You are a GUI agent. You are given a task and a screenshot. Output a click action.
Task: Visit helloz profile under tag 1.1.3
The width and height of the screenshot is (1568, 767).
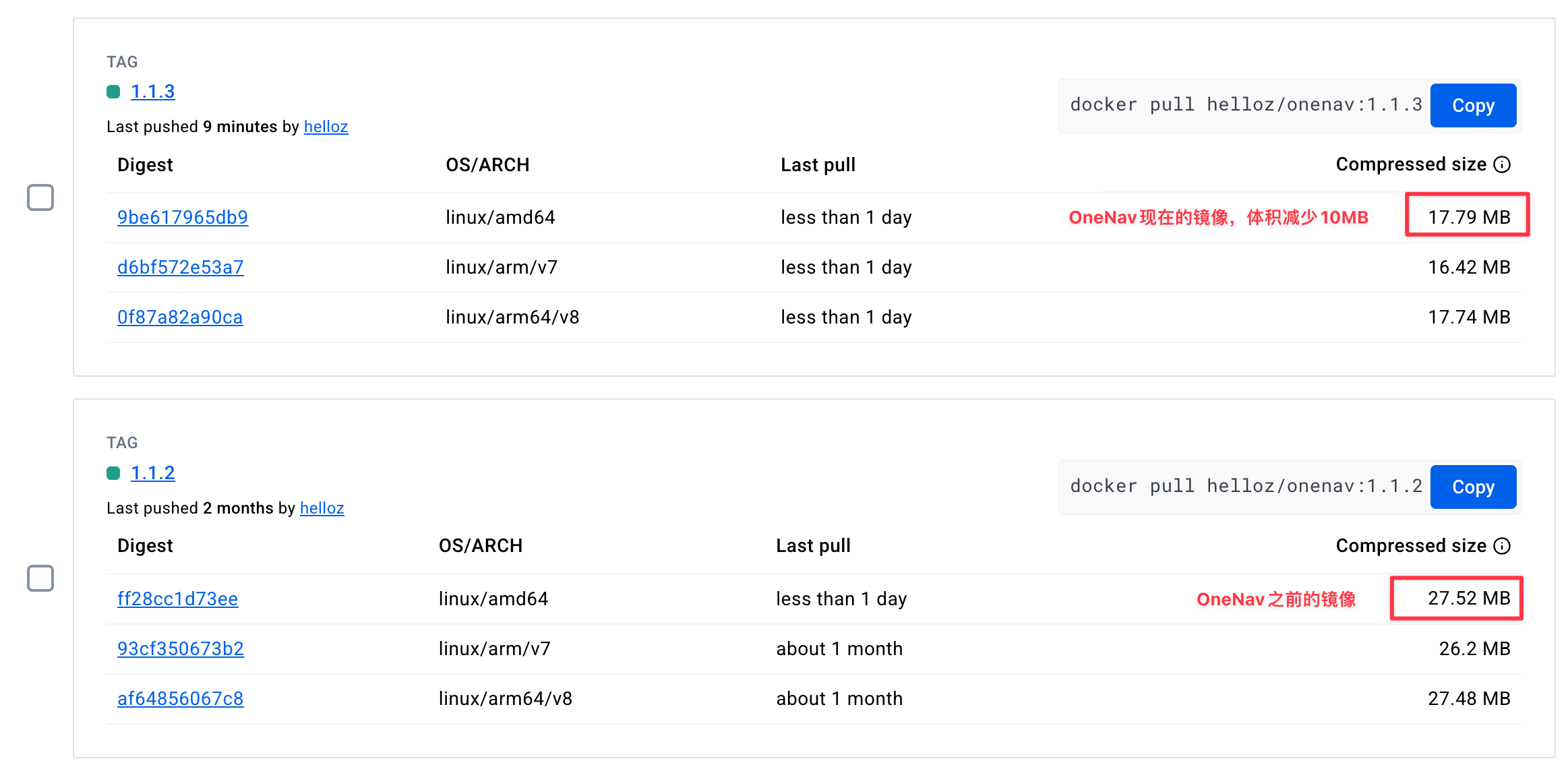[326, 127]
